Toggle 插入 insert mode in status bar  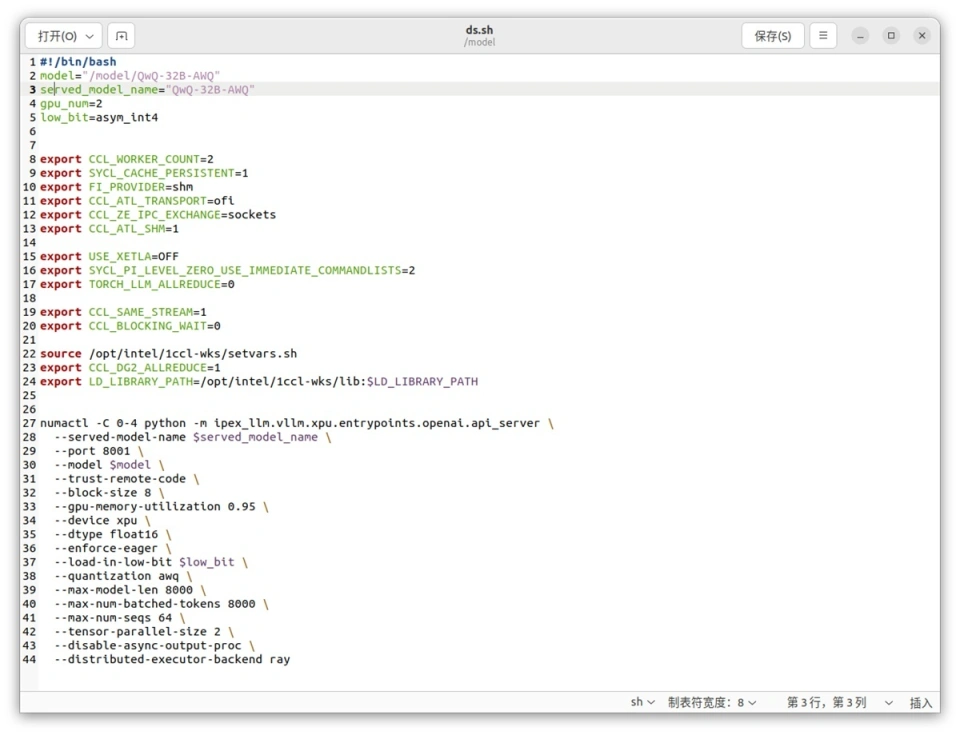pos(920,703)
